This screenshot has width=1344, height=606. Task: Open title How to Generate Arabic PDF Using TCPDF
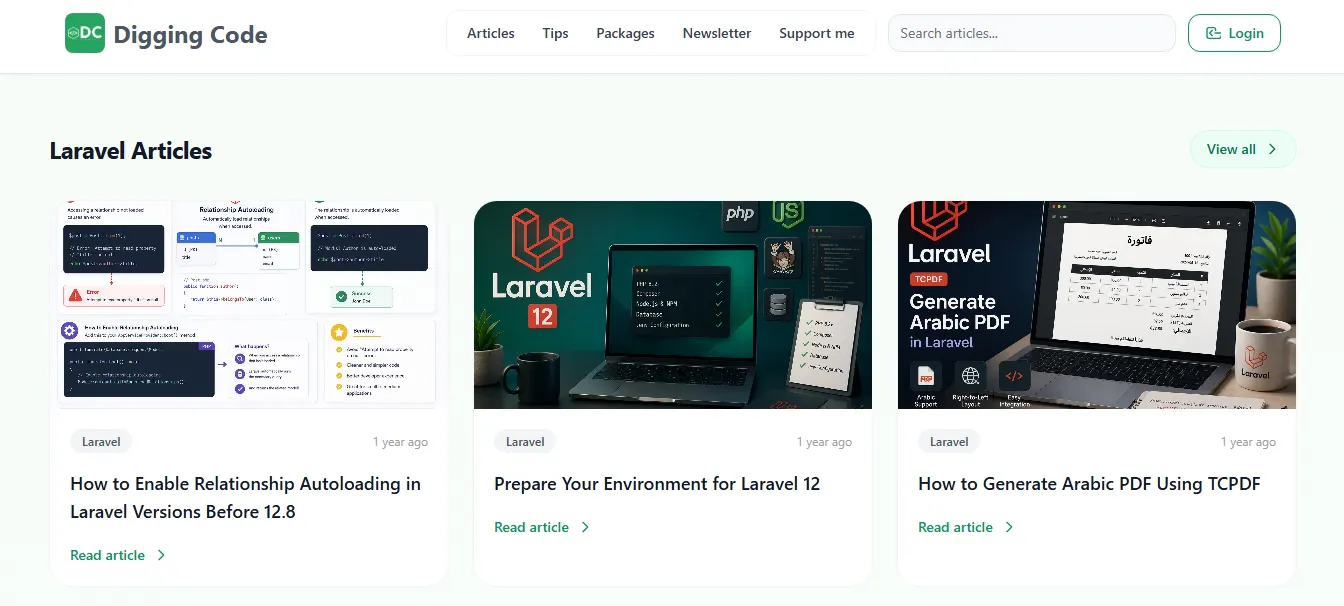1089,484
